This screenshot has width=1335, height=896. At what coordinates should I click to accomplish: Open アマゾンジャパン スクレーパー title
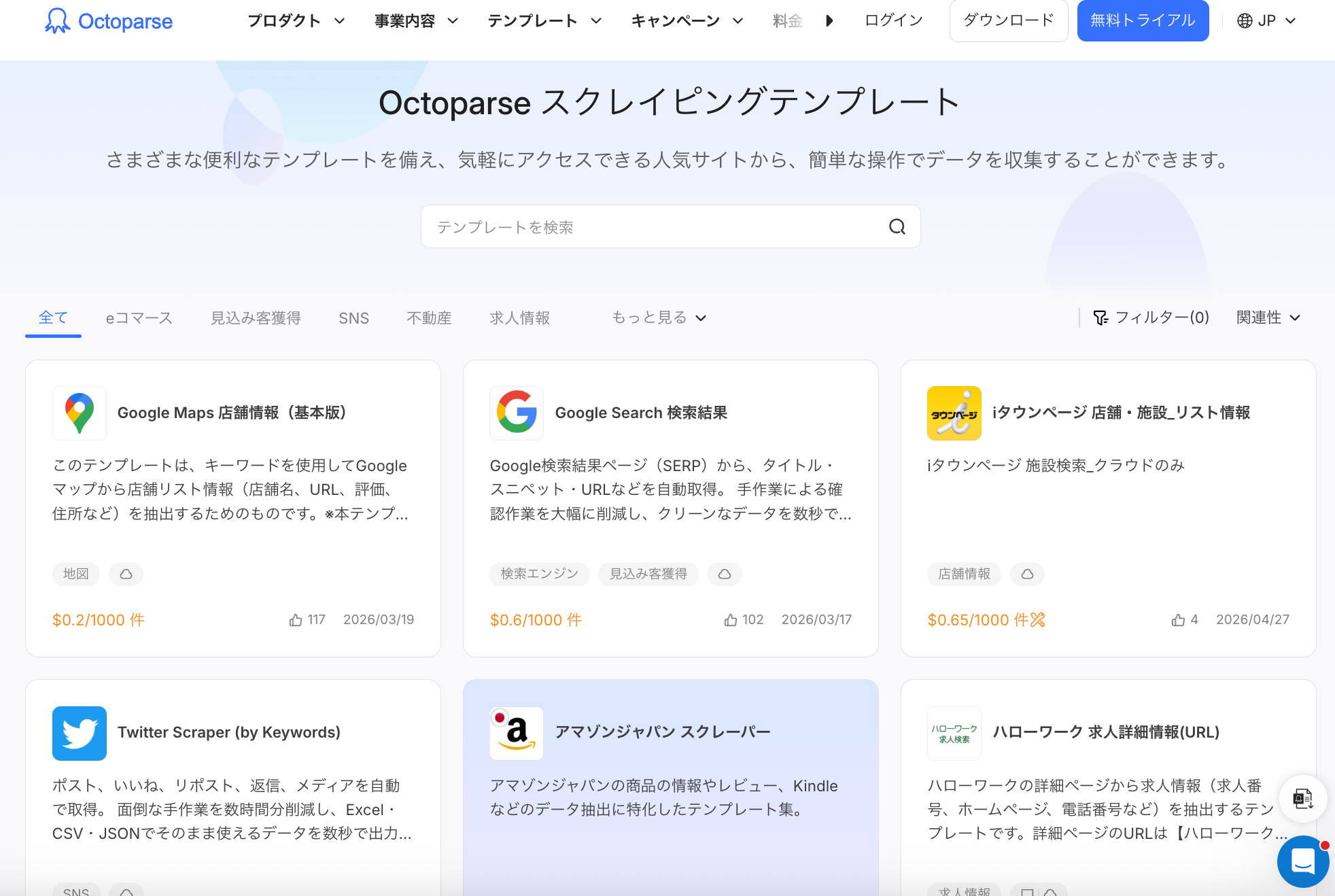[663, 732]
